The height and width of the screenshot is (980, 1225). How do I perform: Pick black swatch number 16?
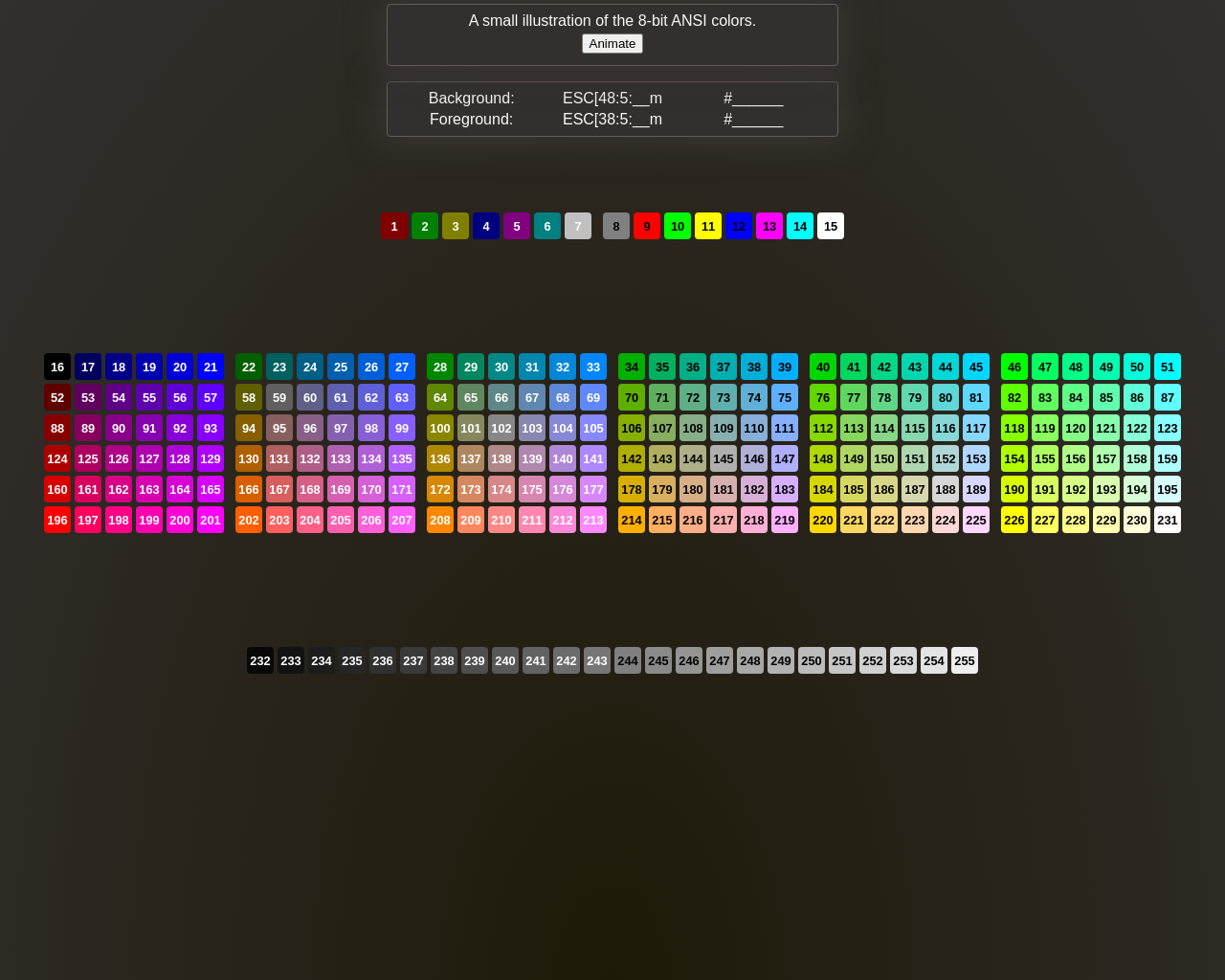pos(57,367)
